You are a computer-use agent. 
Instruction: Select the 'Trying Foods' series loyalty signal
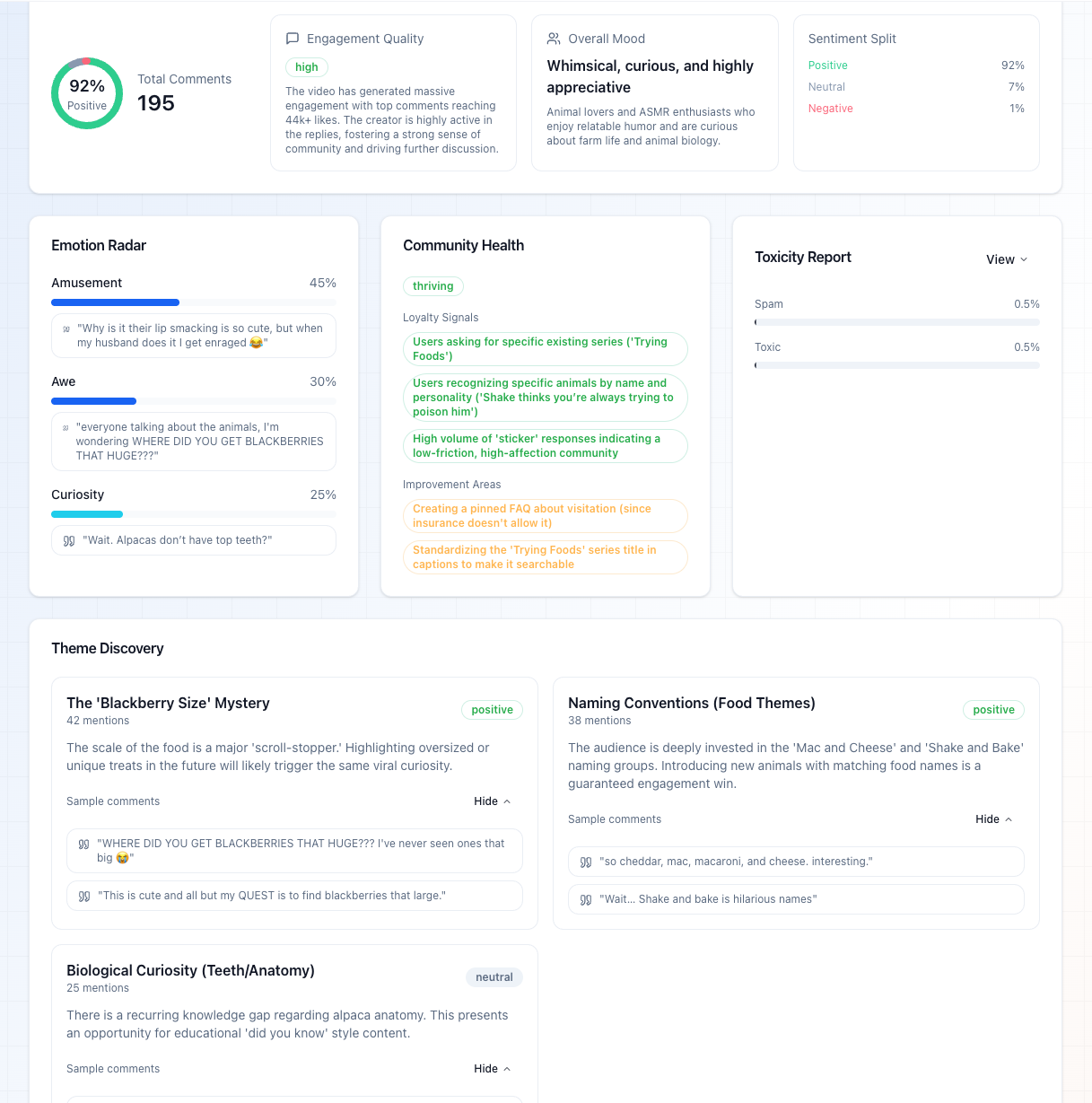pyautogui.click(x=545, y=349)
